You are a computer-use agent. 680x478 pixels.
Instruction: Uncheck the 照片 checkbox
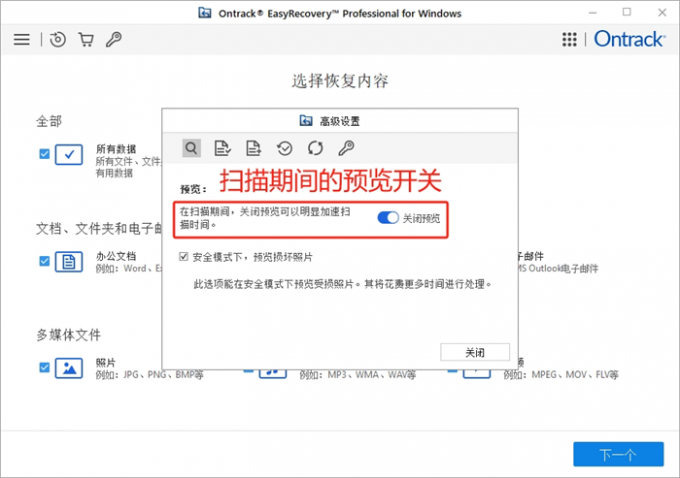44,368
